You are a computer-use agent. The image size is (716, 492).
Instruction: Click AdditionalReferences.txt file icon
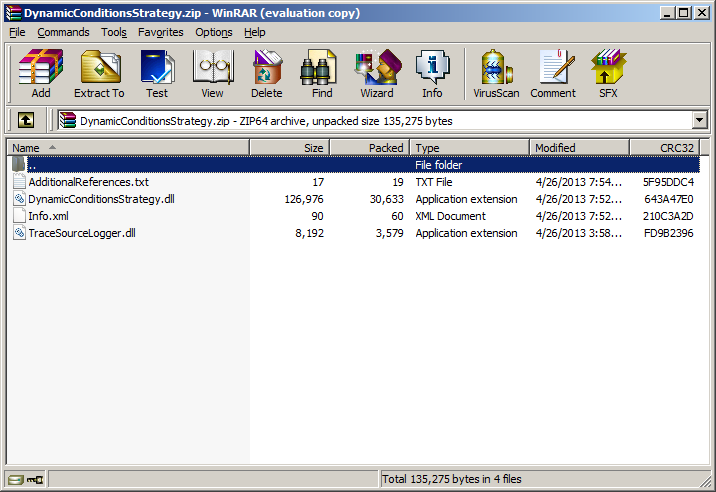click(19, 182)
